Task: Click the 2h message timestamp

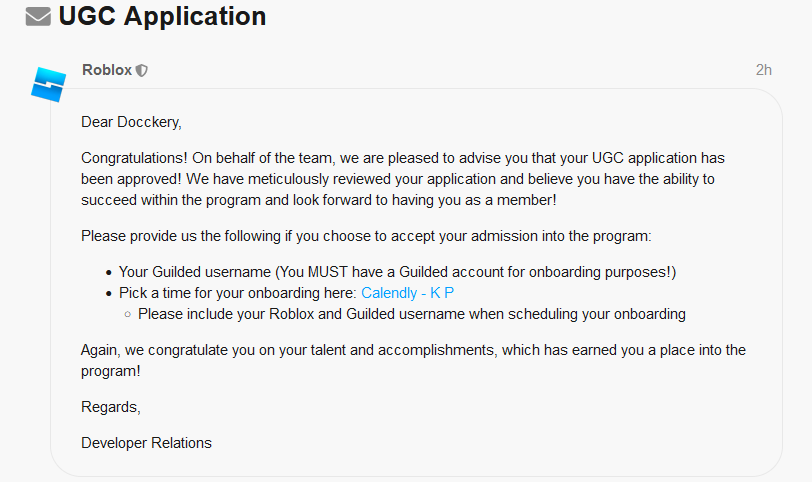Action: 763,70
